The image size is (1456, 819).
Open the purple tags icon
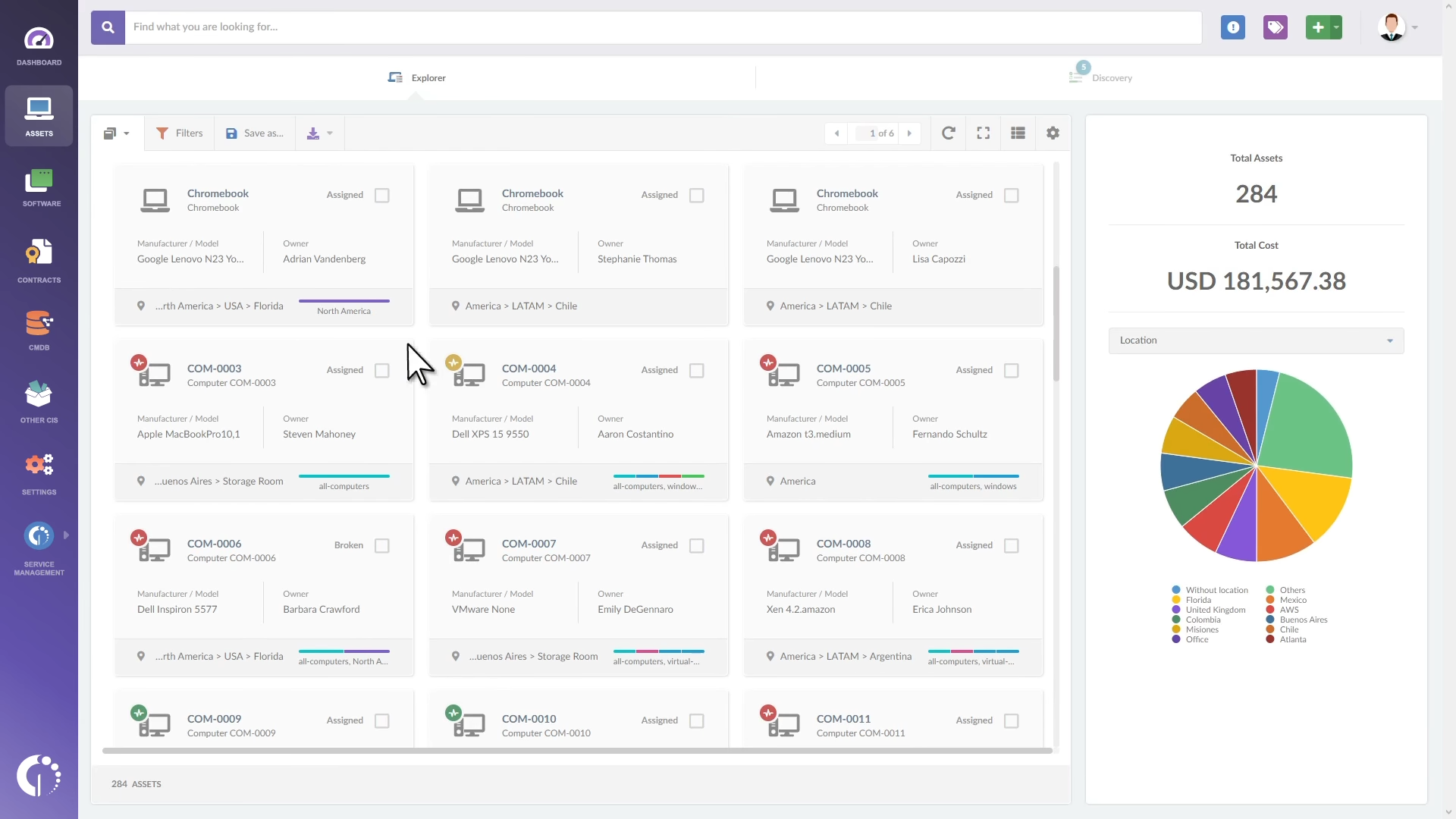click(x=1275, y=28)
